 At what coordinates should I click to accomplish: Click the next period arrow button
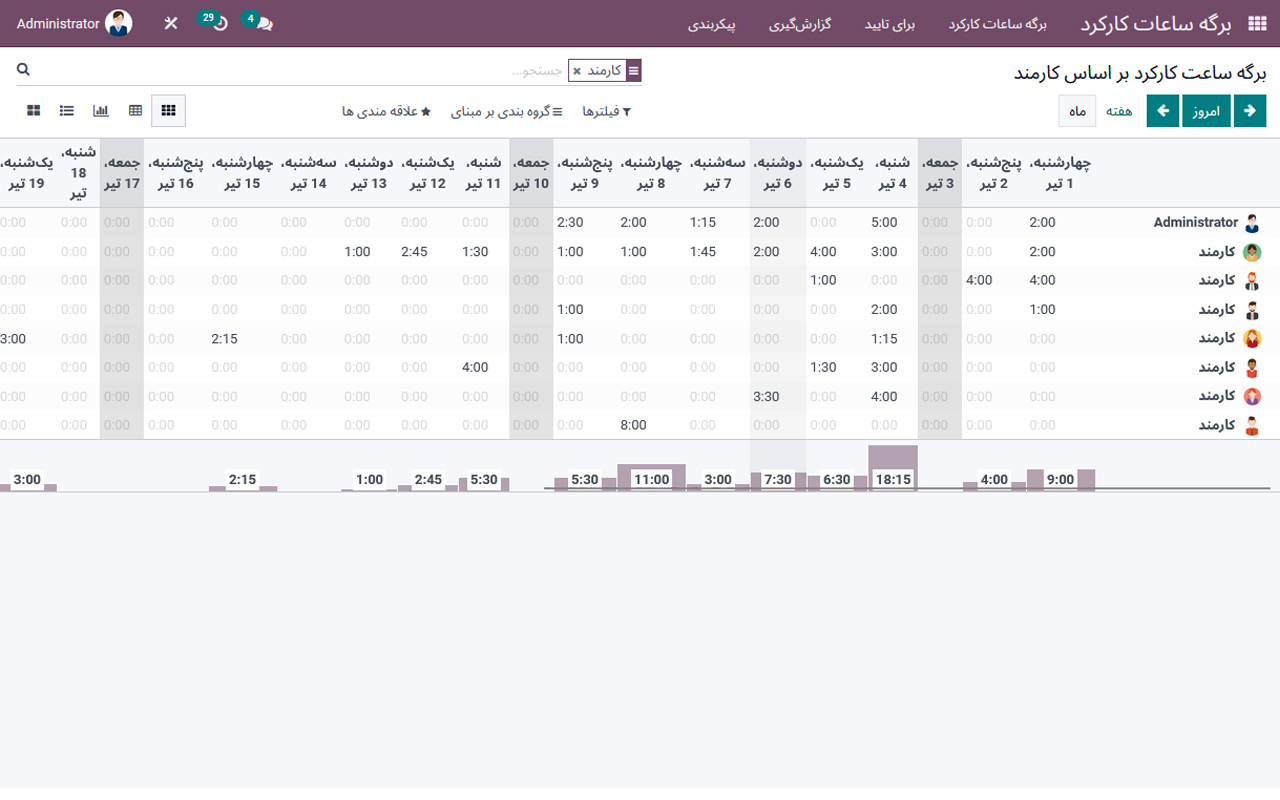tap(1250, 110)
